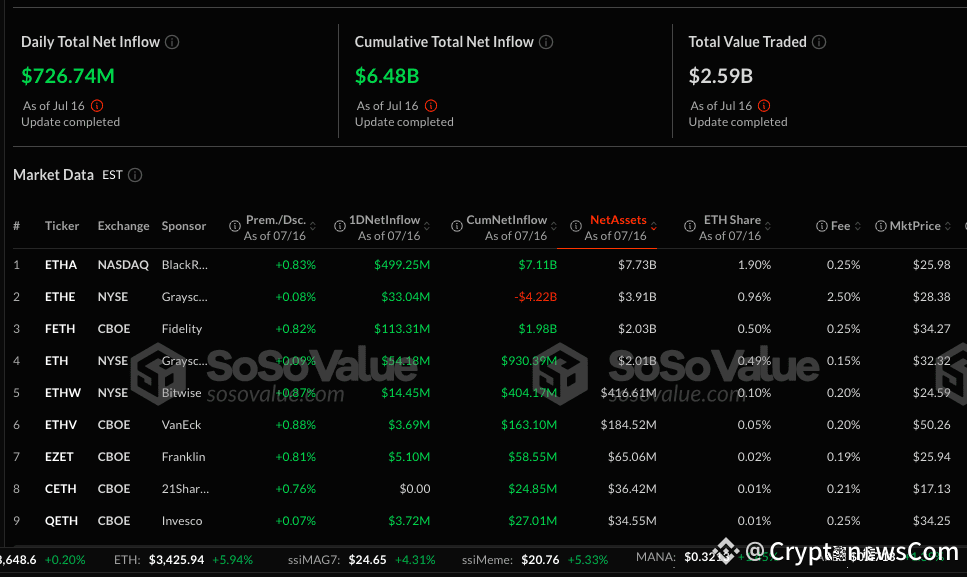Click info icon beside Daily Total Net Inflow
This screenshot has width=967, height=577.
tap(172, 42)
